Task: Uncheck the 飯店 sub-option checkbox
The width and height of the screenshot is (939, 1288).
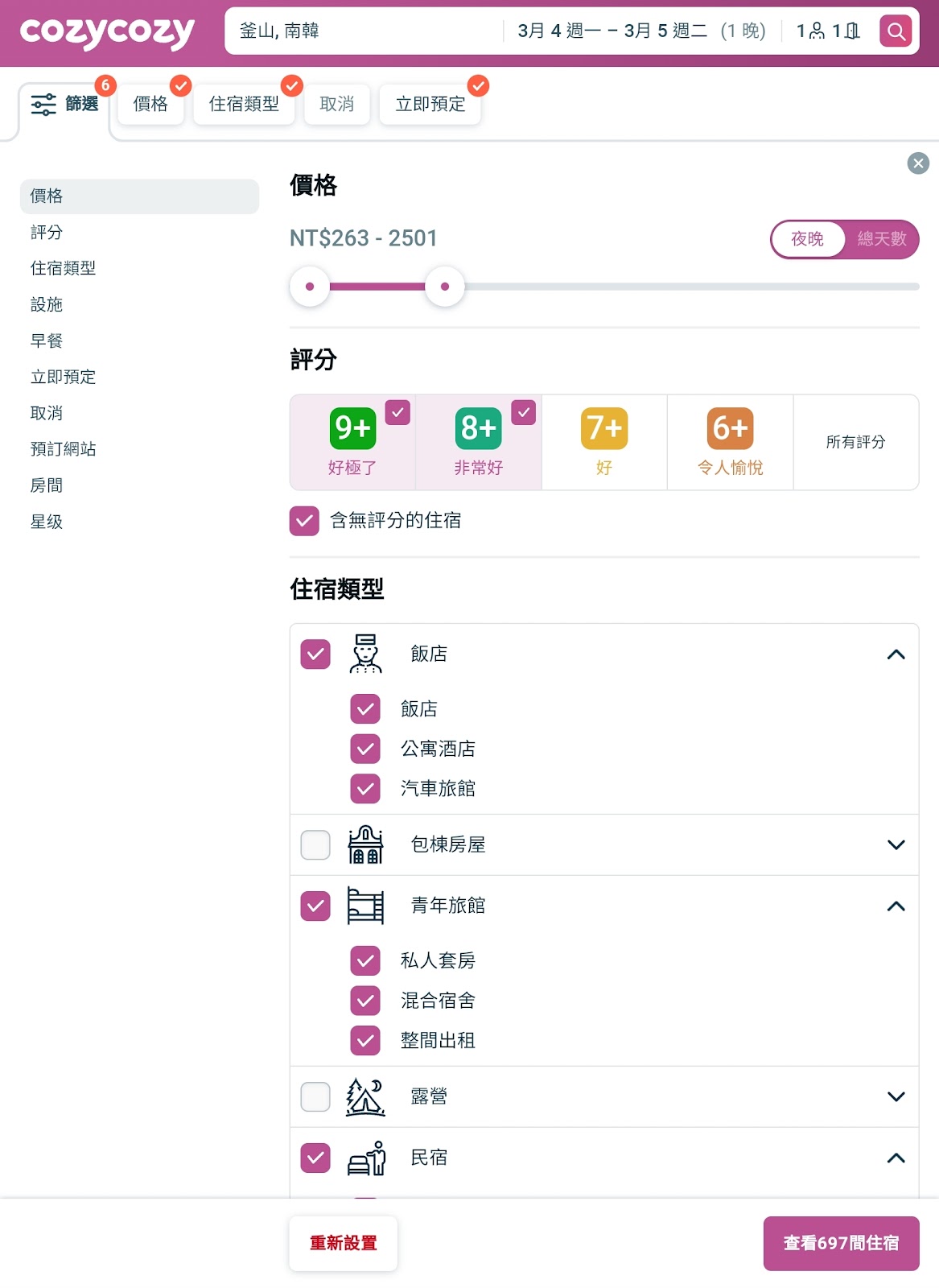Action: coord(365,709)
